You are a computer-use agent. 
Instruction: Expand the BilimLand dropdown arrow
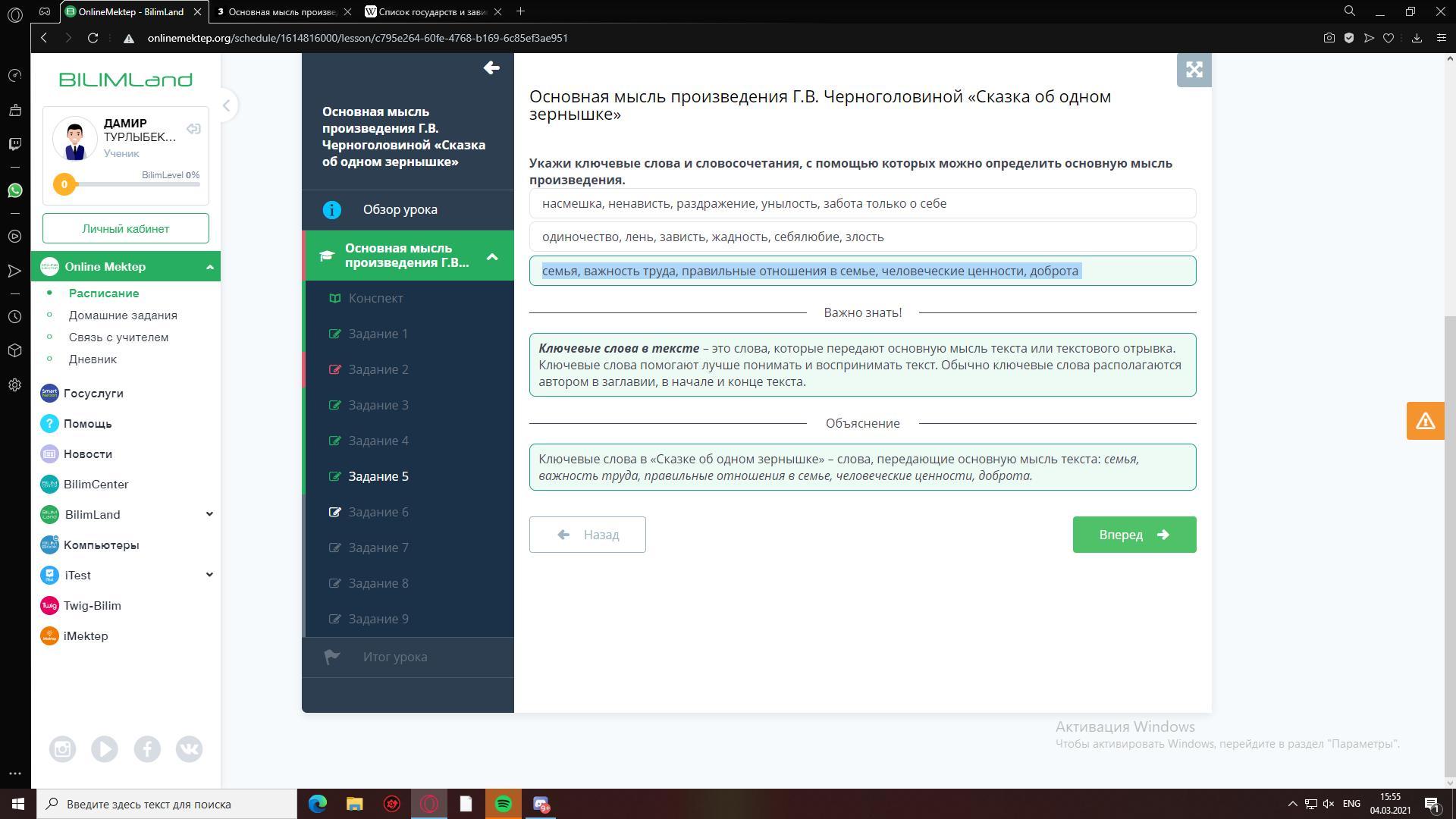click(209, 514)
